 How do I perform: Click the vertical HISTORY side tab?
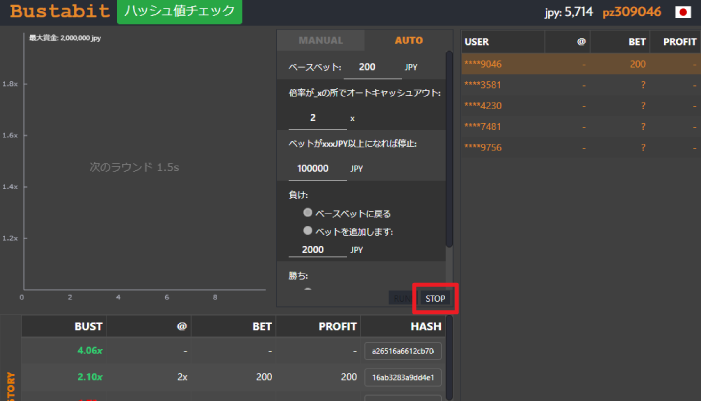11,387
